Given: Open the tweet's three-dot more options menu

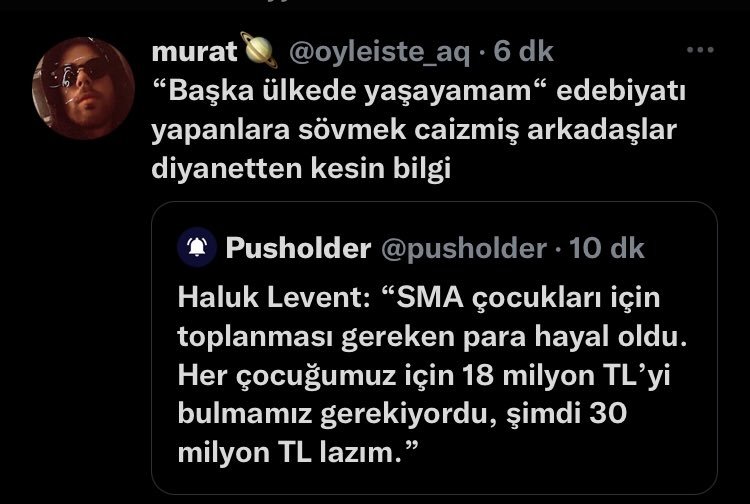Looking at the screenshot, I should tap(701, 50).
